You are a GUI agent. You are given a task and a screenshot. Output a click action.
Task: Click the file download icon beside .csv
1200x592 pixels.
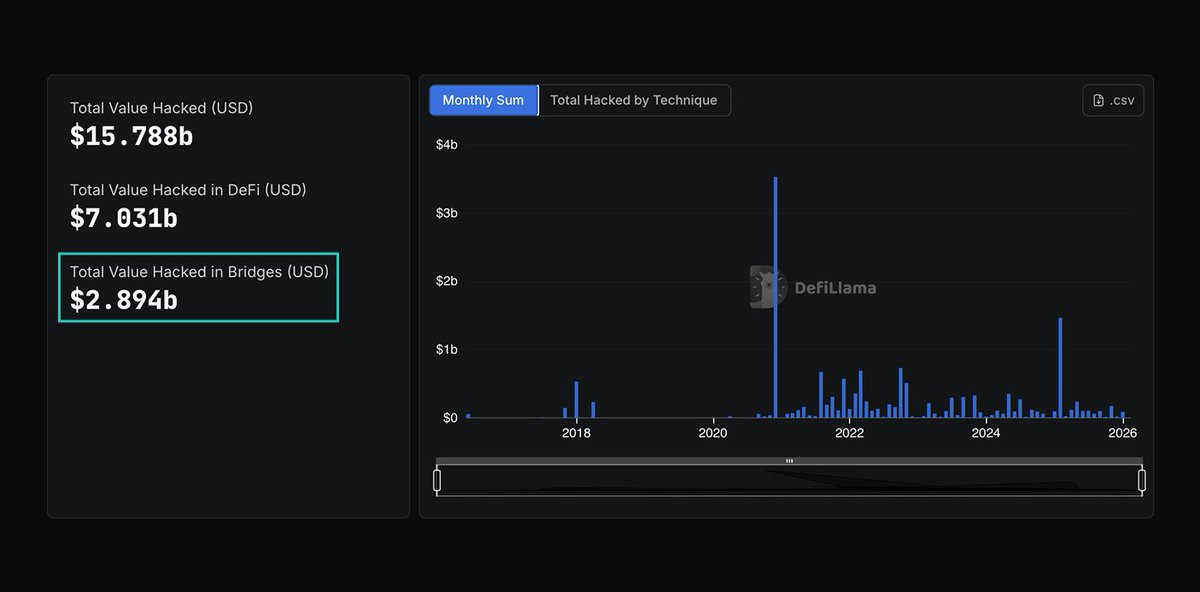tap(1099, 100)
